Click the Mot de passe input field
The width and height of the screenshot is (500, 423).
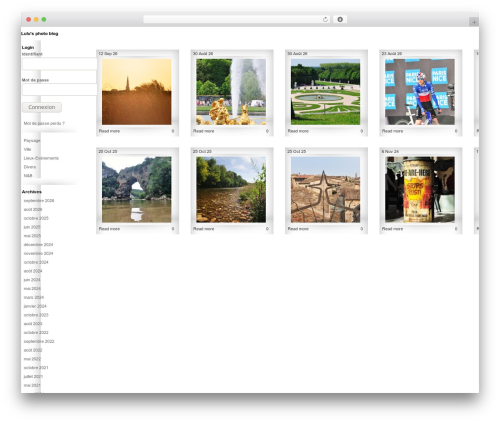pos(60,90)
